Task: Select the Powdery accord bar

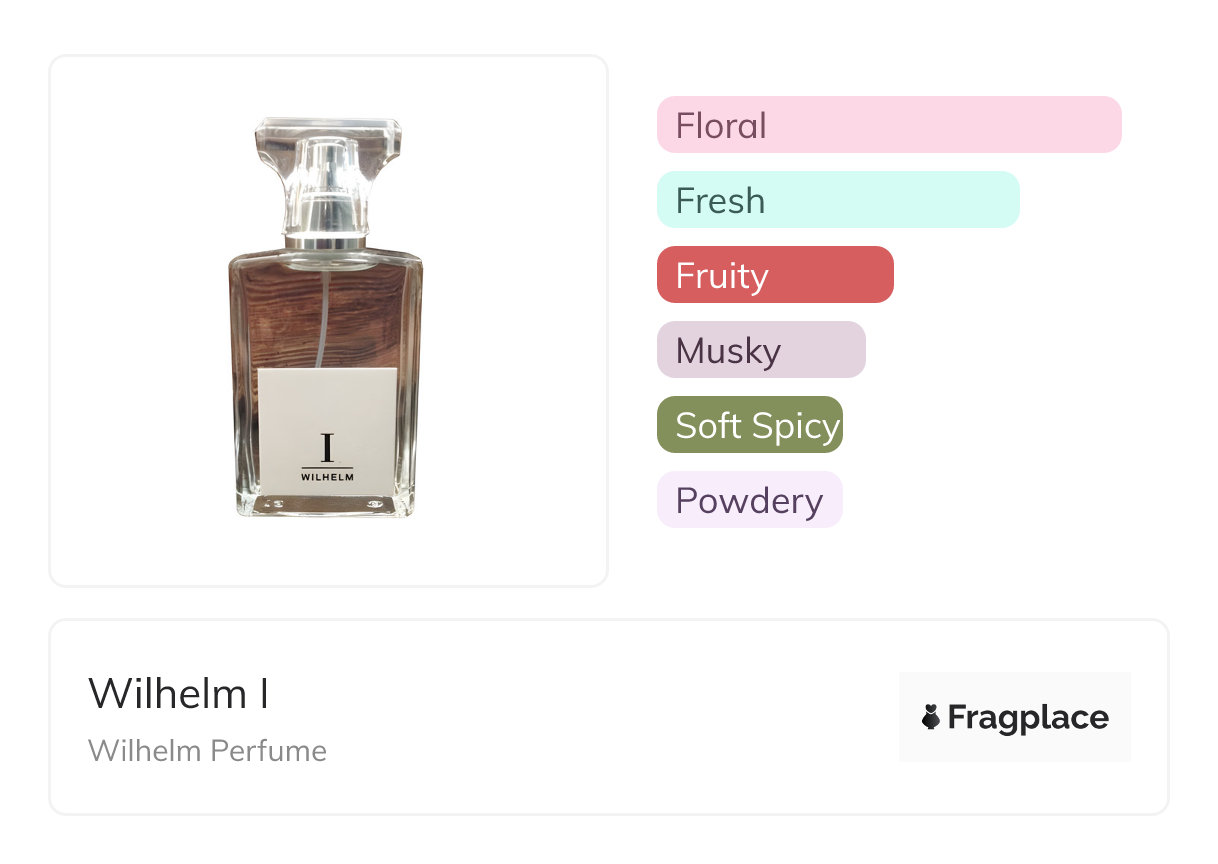Action: coord(750,500)
